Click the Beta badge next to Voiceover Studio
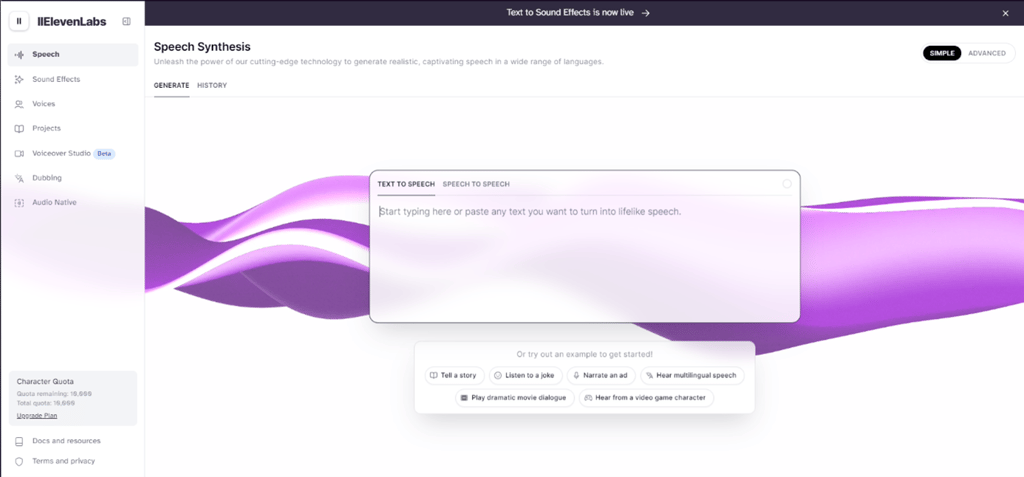 click(x=104, y=154)
